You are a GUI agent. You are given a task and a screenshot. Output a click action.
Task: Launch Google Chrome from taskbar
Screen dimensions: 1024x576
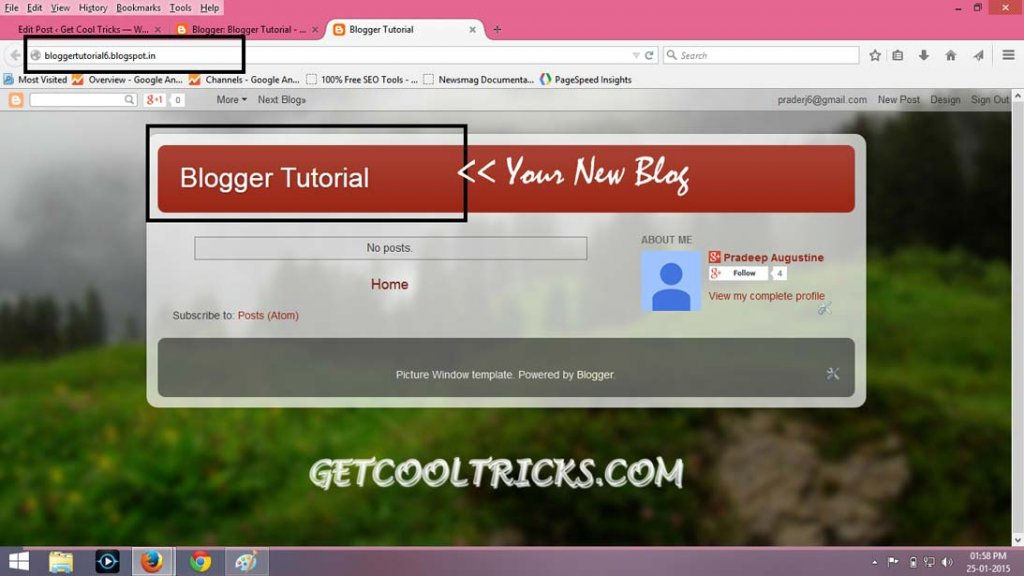[200, 562]
